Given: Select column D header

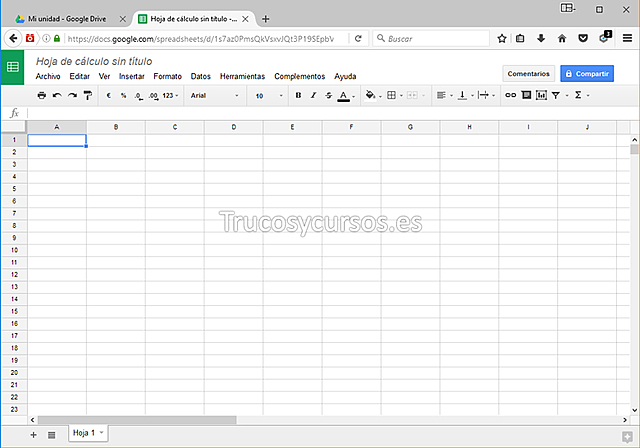Looking at the screenshot, I should pyautogui.click(x=233, y=127).
